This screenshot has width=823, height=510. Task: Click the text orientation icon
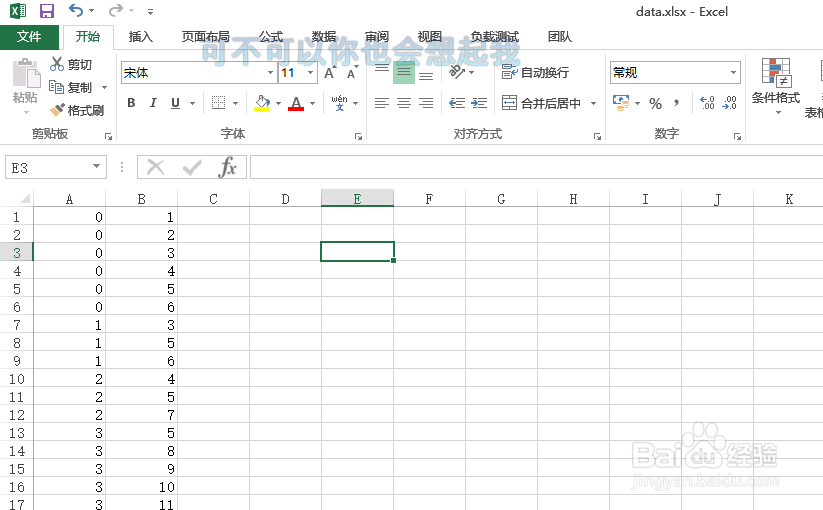(457, 72)
